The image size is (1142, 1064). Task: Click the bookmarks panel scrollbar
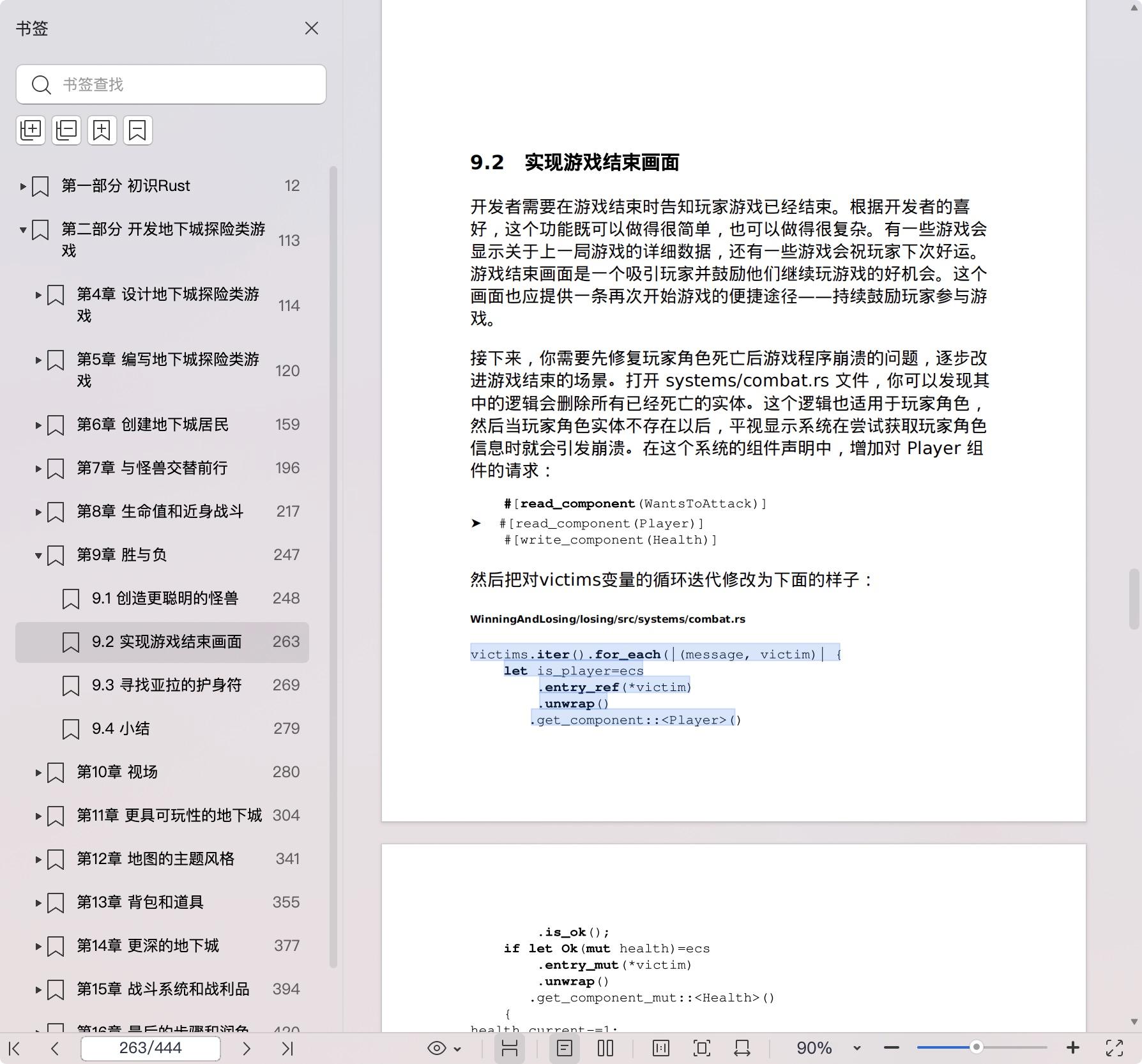pos(333,567)
